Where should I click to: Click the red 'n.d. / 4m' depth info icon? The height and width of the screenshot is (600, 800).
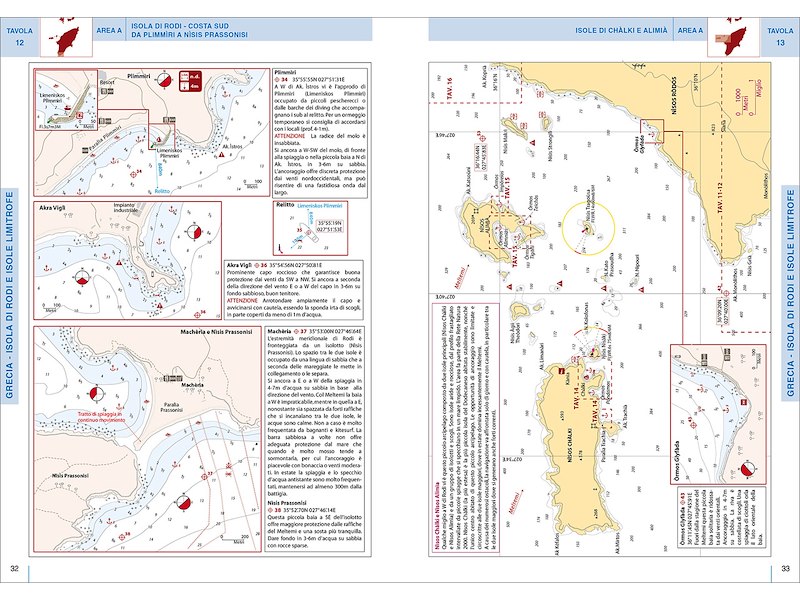coord(190,81)
